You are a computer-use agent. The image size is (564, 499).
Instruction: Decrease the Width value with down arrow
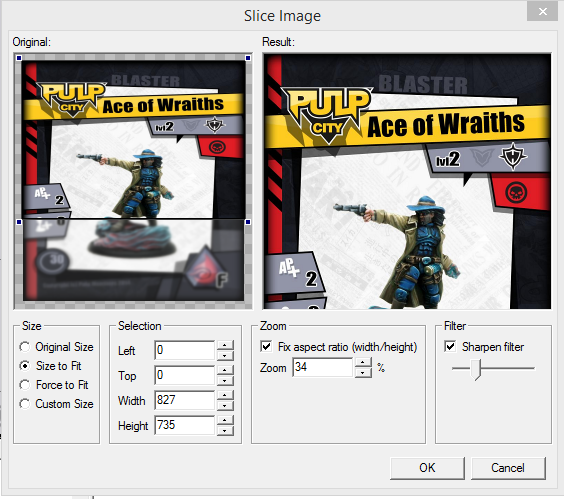(x=225, y=405)
